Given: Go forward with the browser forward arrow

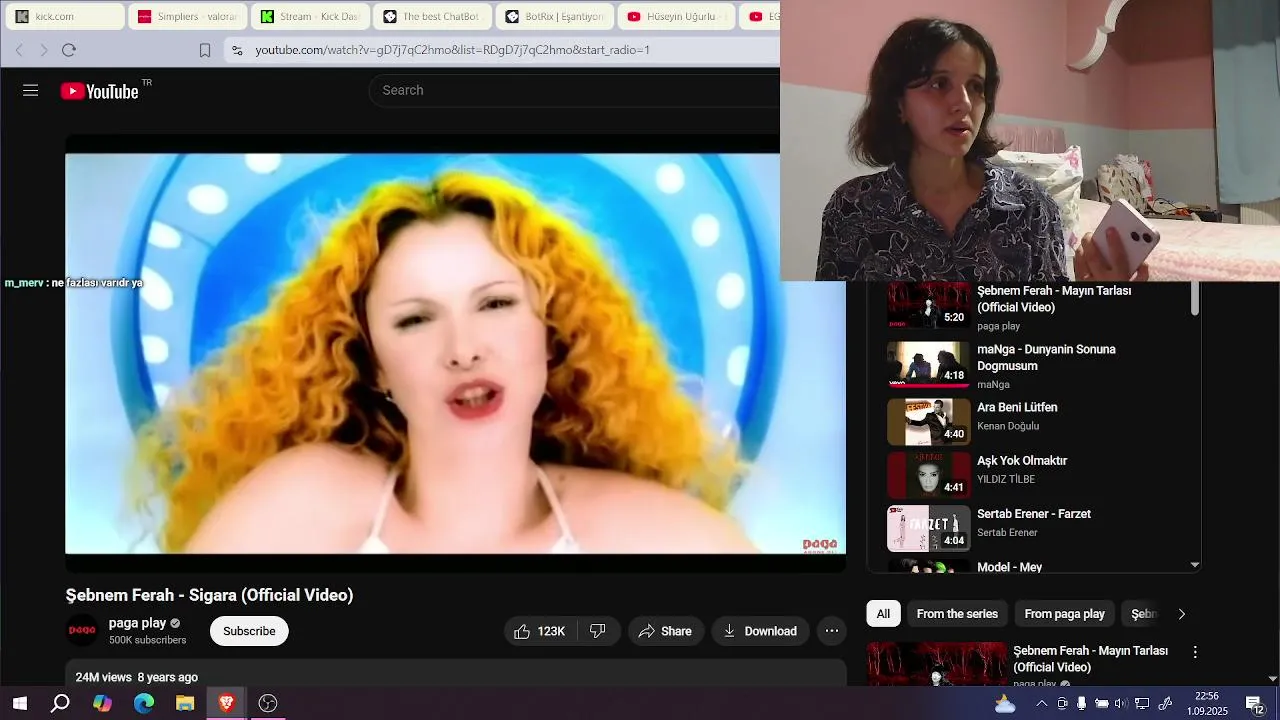Looking at the screenshot, I should (43, 50).
